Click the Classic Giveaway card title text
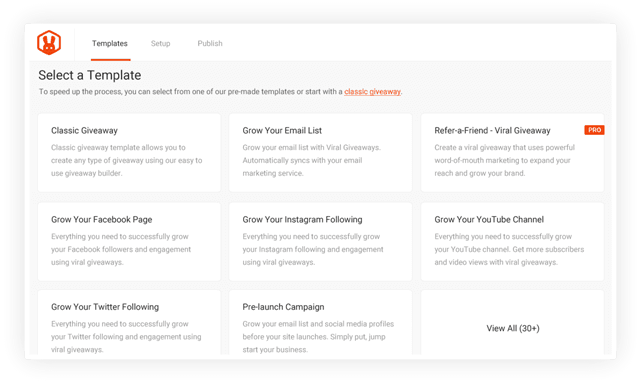The image size is (641, 383). click(x=84, y=130)
